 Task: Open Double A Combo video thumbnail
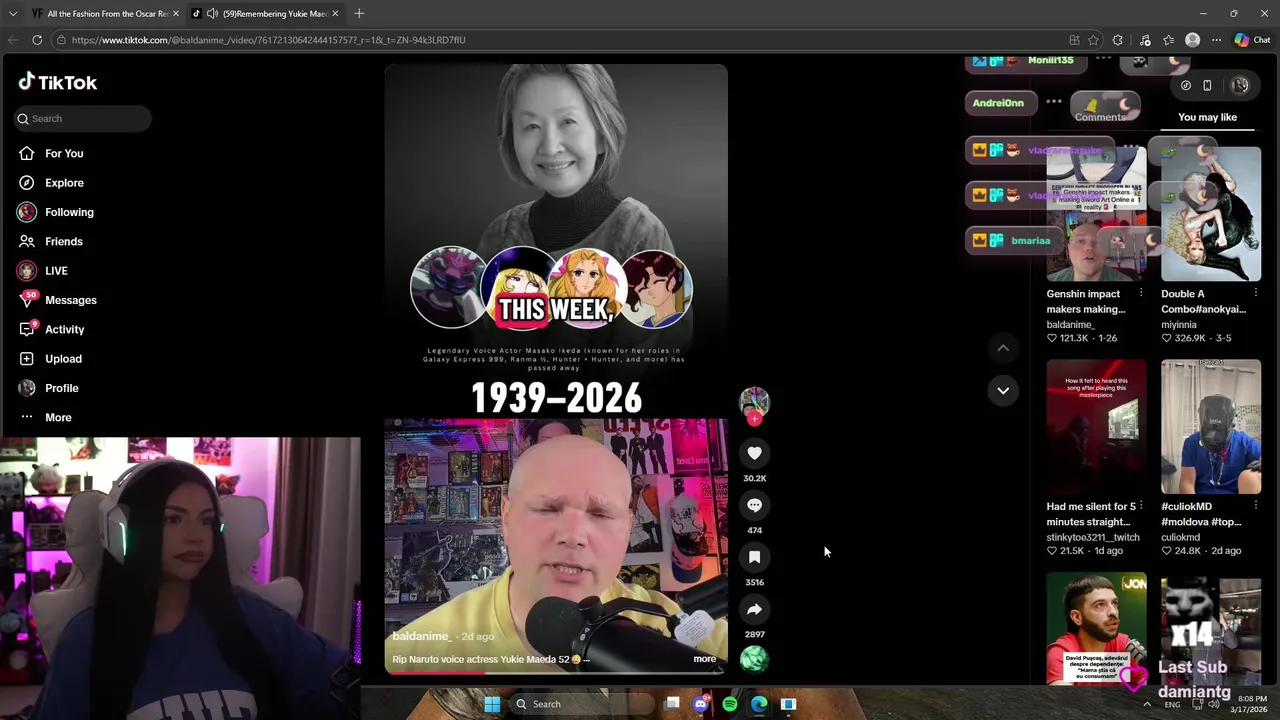pos(1211,214)
